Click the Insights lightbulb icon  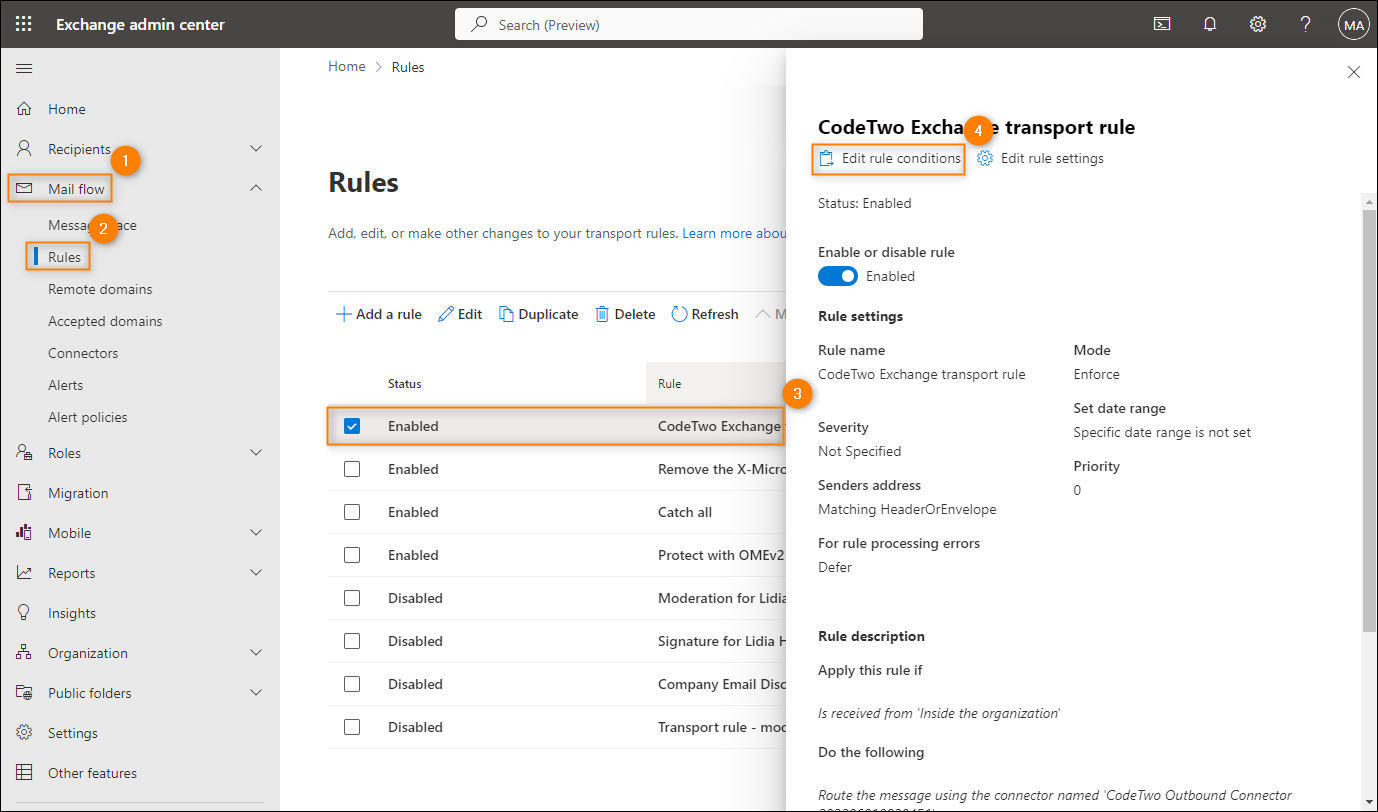[x=25, y=613]
